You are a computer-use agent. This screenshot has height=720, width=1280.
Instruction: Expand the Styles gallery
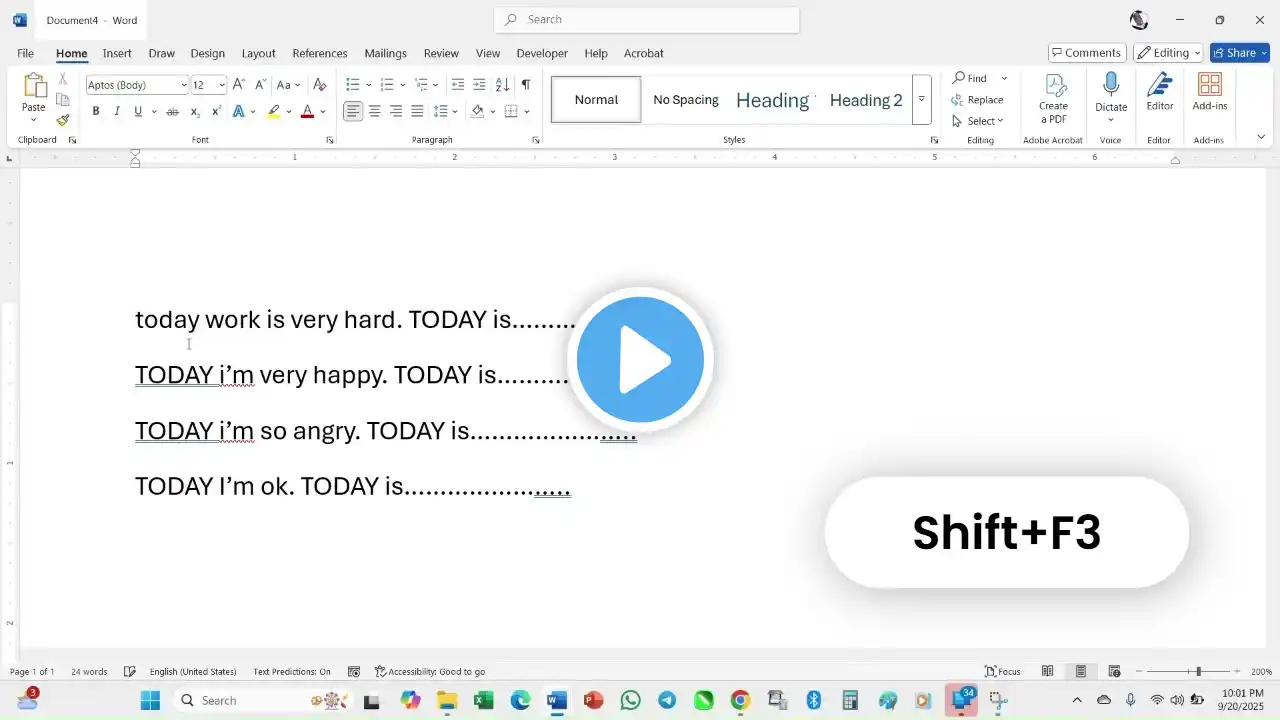click(921, 100)
